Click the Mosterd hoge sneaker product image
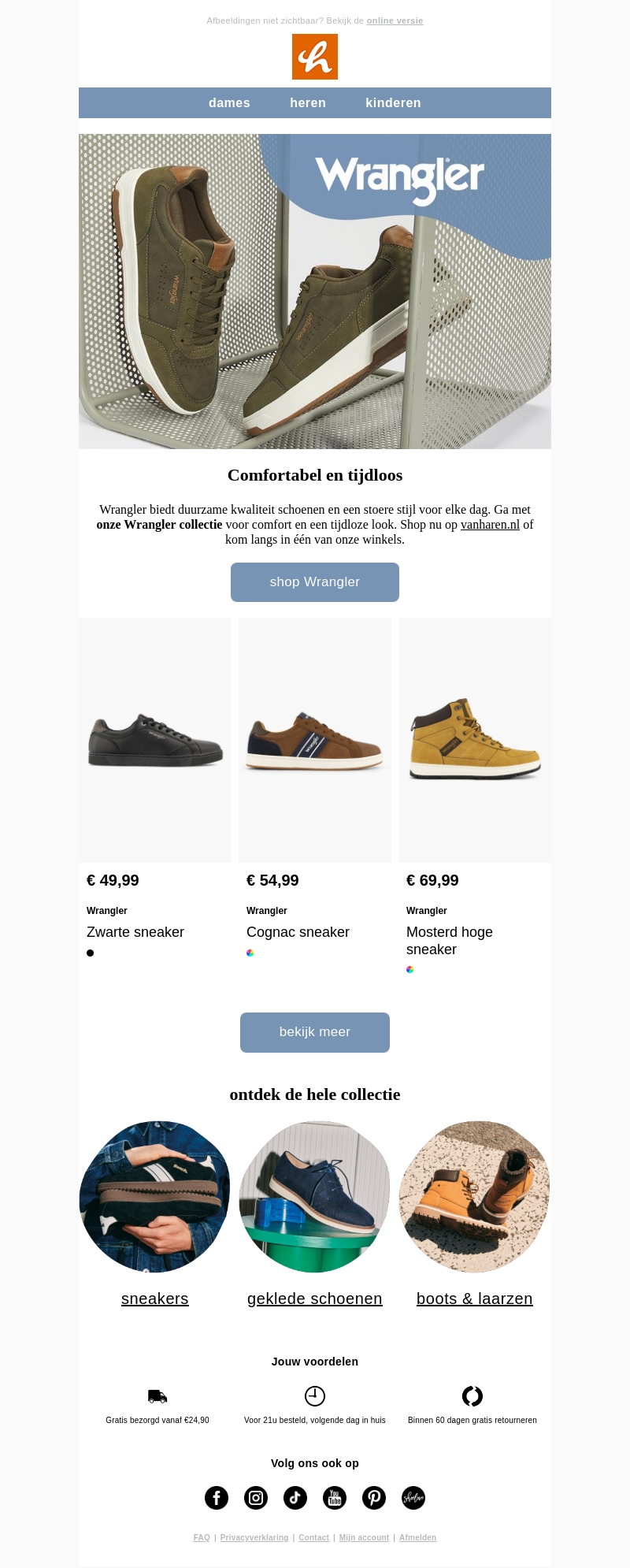The height and width of the screenshot is (1568, 630). coord(475,739)
